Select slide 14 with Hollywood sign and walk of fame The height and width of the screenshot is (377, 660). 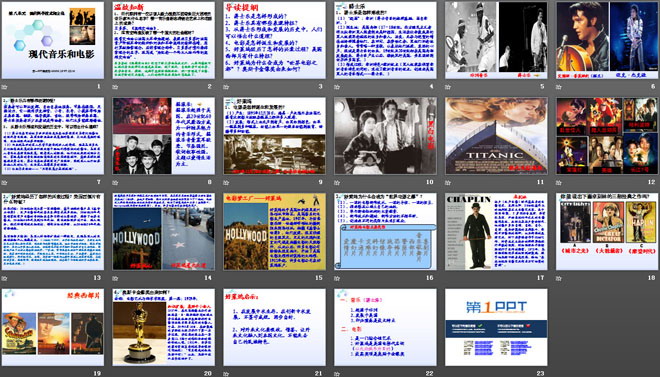point(164,231)
